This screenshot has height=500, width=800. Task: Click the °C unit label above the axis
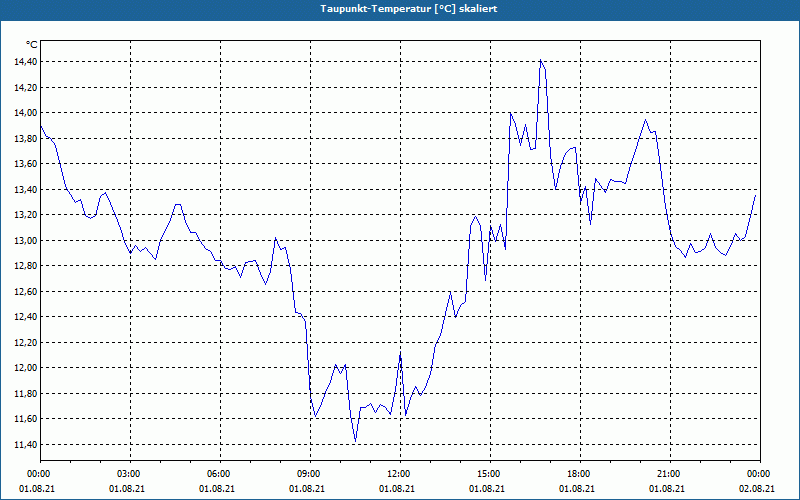point(32,45)
